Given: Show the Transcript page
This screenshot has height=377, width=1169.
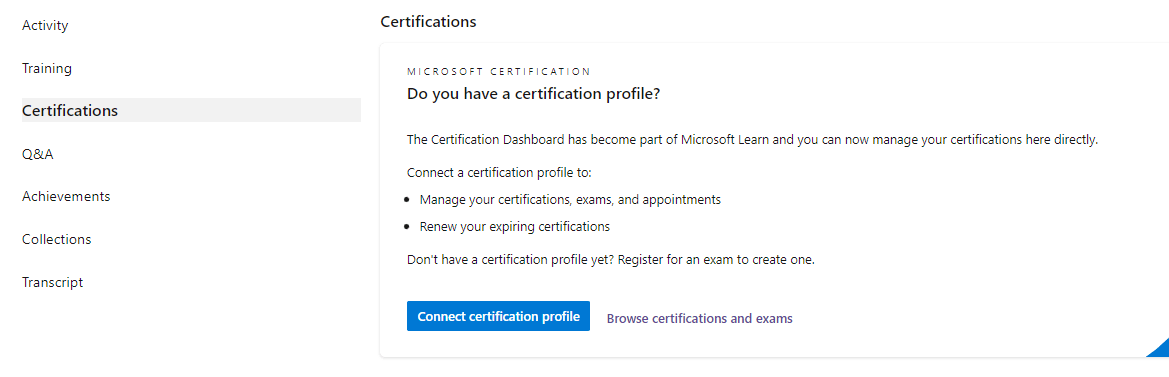Looking at the screenshot, I should point(53,282).
